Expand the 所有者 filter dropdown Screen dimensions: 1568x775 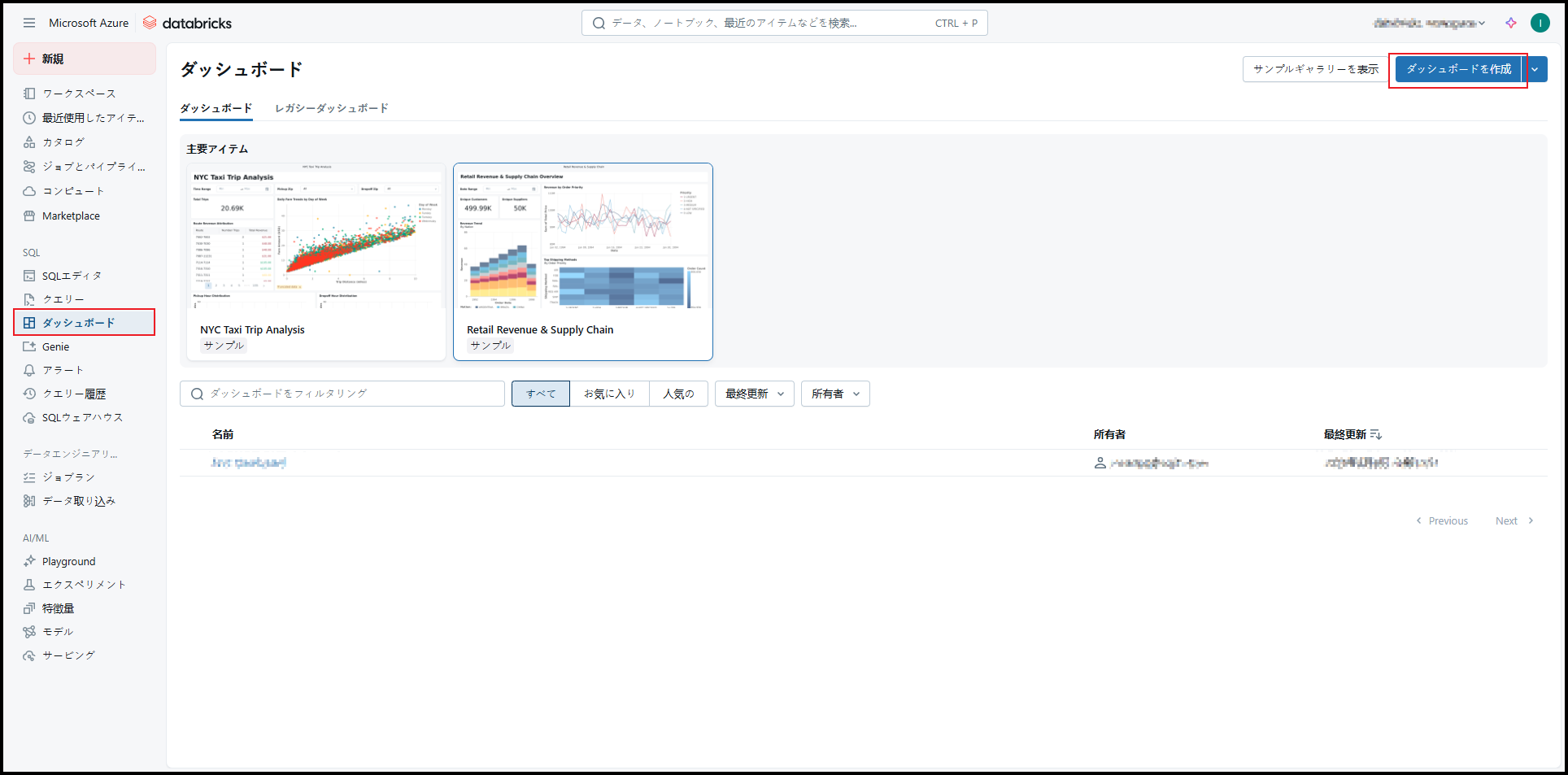tap(835, 394)
